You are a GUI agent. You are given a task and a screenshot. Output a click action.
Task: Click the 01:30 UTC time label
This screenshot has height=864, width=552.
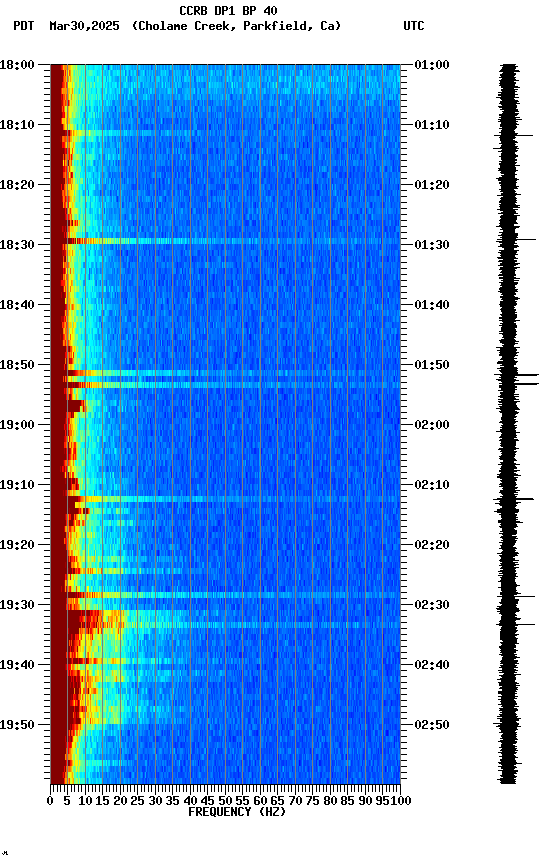point(432,245)
